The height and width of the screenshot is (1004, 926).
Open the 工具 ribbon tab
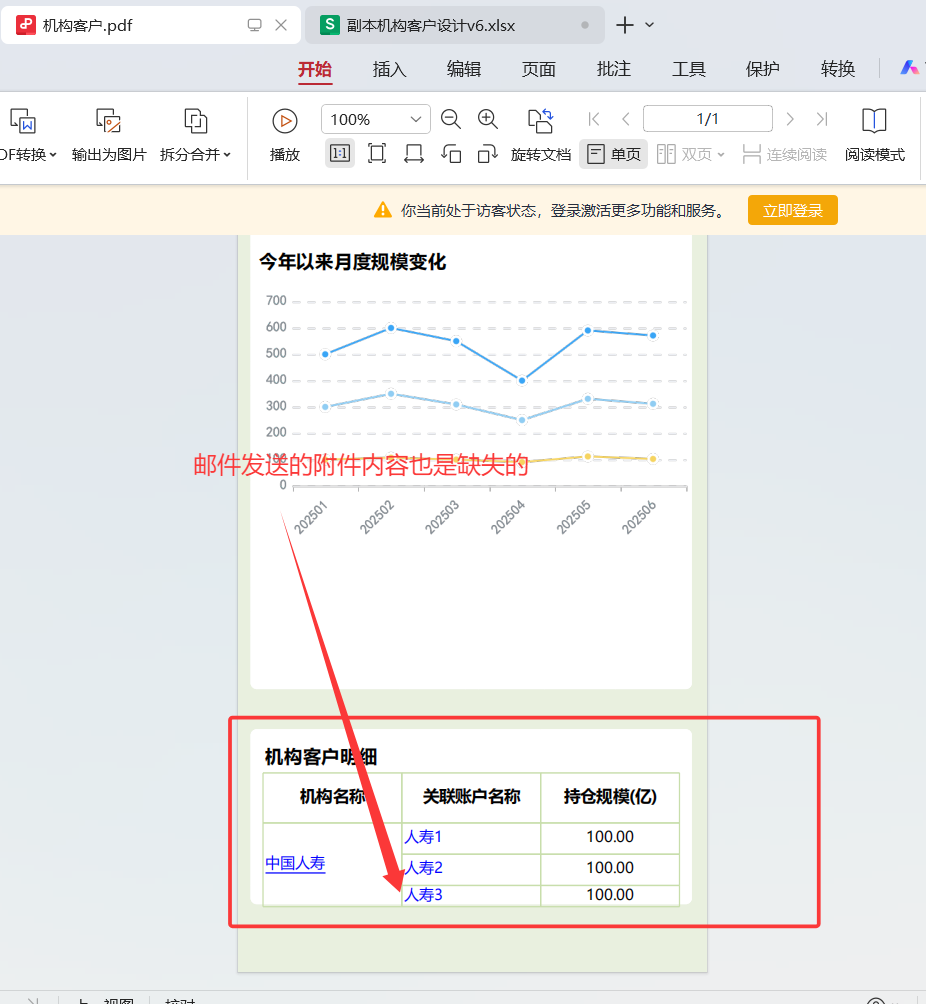click(688, 69)
